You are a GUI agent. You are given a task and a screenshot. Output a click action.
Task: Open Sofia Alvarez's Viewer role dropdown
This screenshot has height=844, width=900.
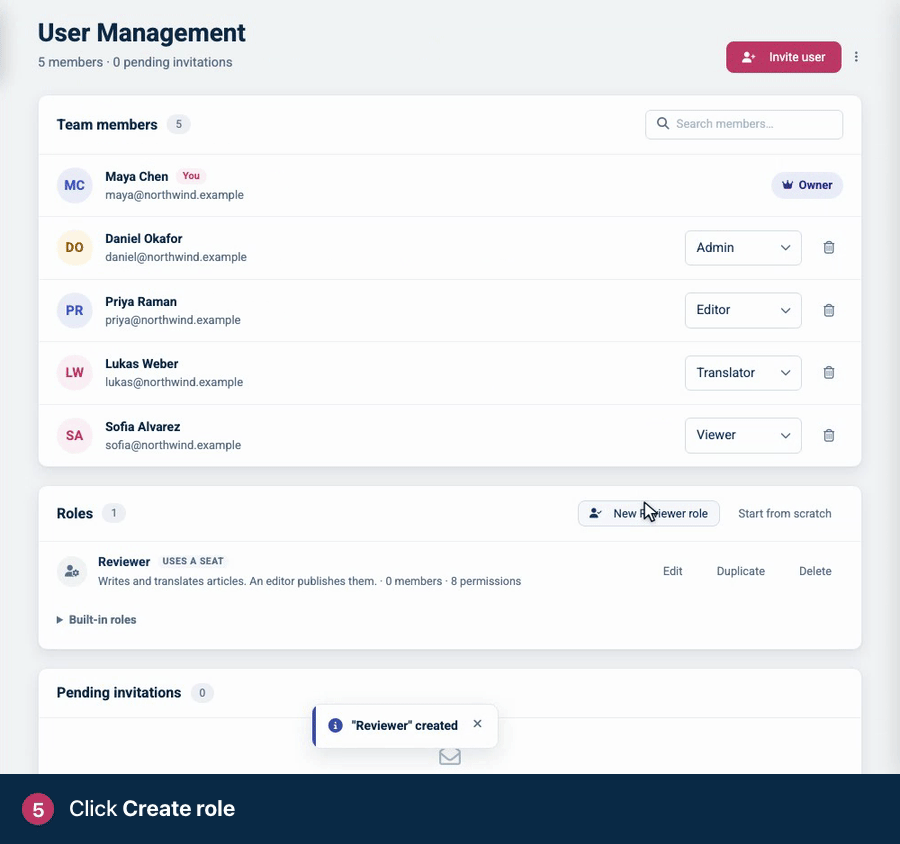[743, 435]
